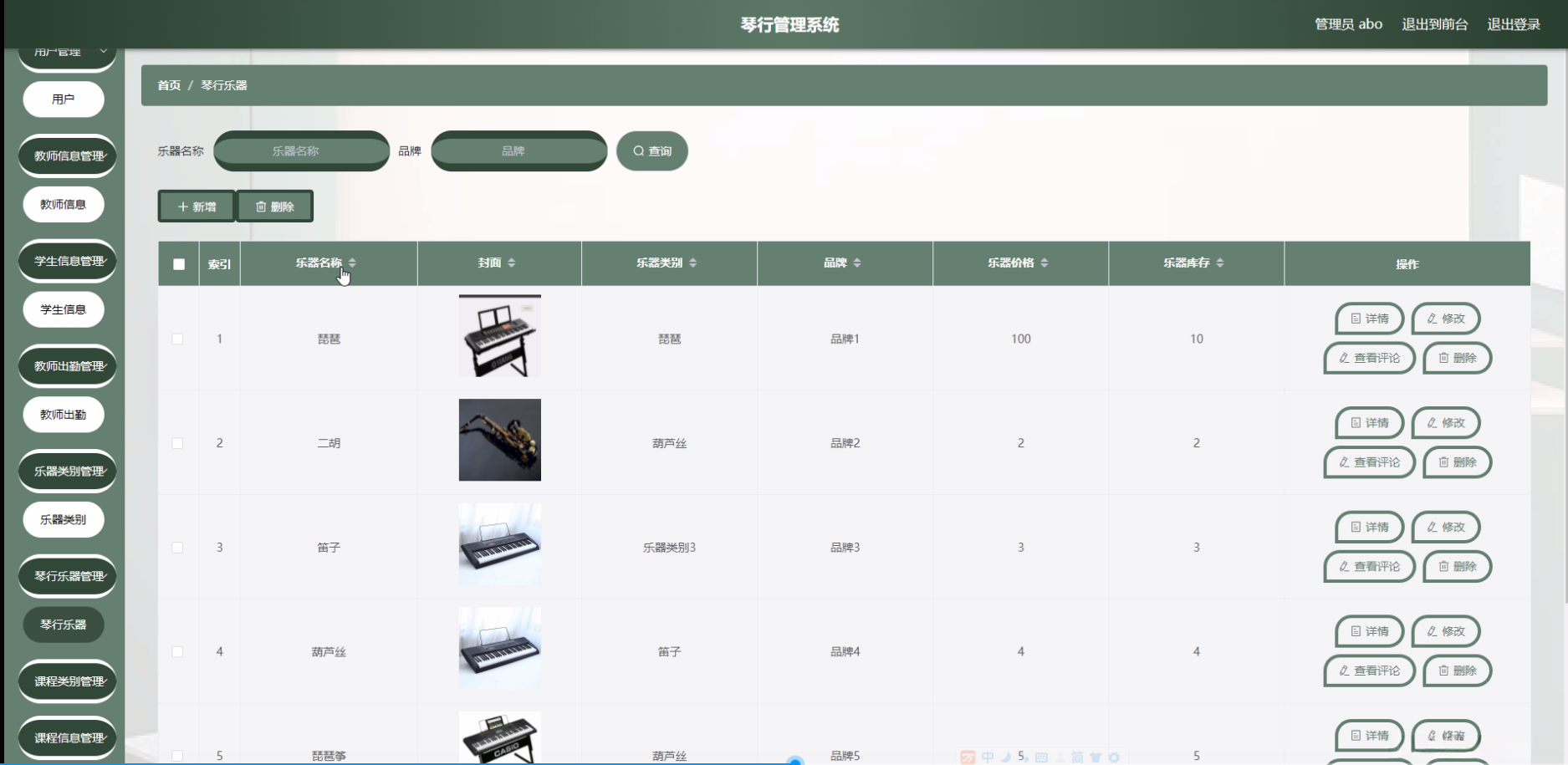
Task: Sort the 乐器价格 column via its arrows
Action: [1044, 263]
